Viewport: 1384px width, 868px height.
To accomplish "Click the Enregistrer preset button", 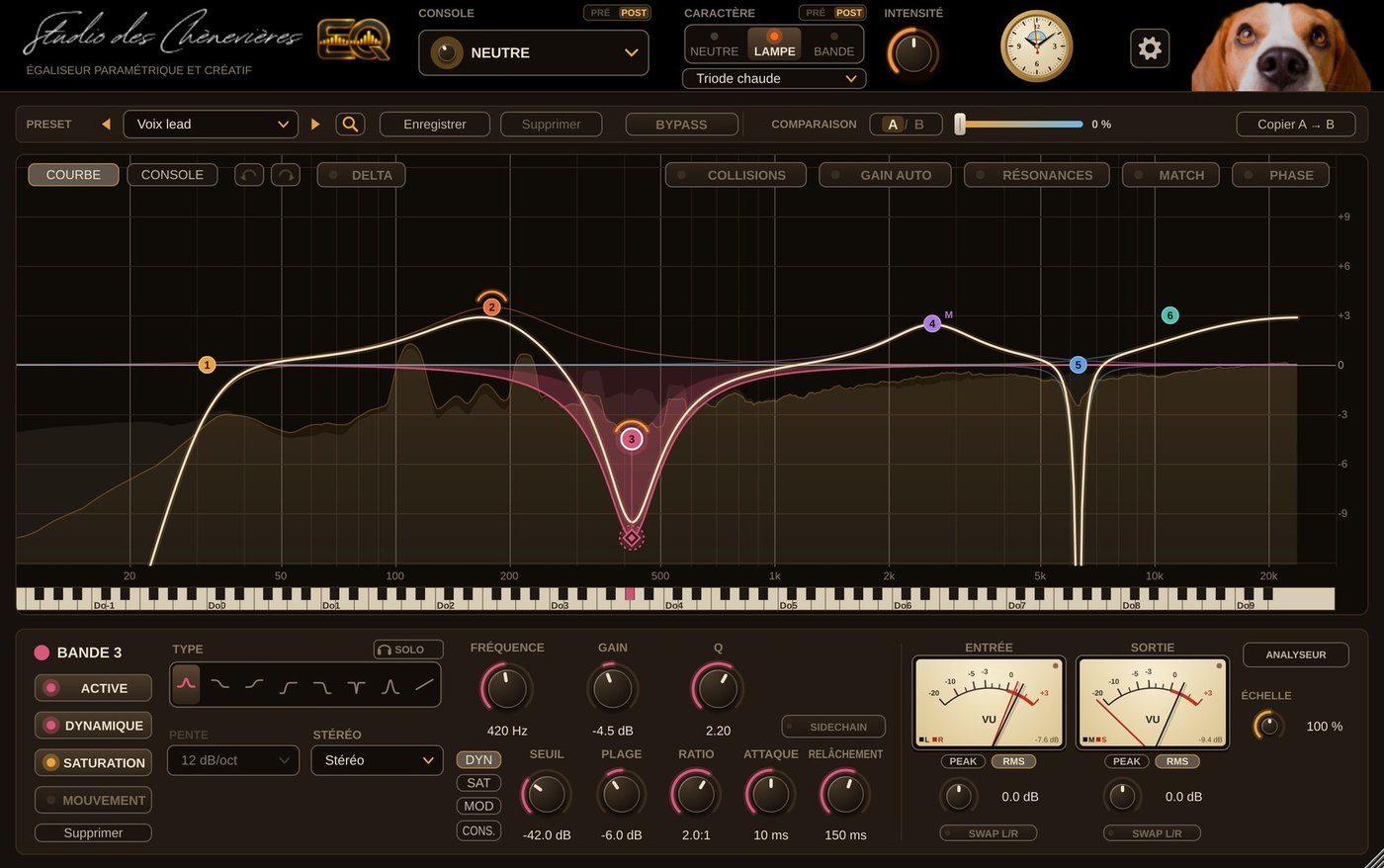I will tap(435, 124).
